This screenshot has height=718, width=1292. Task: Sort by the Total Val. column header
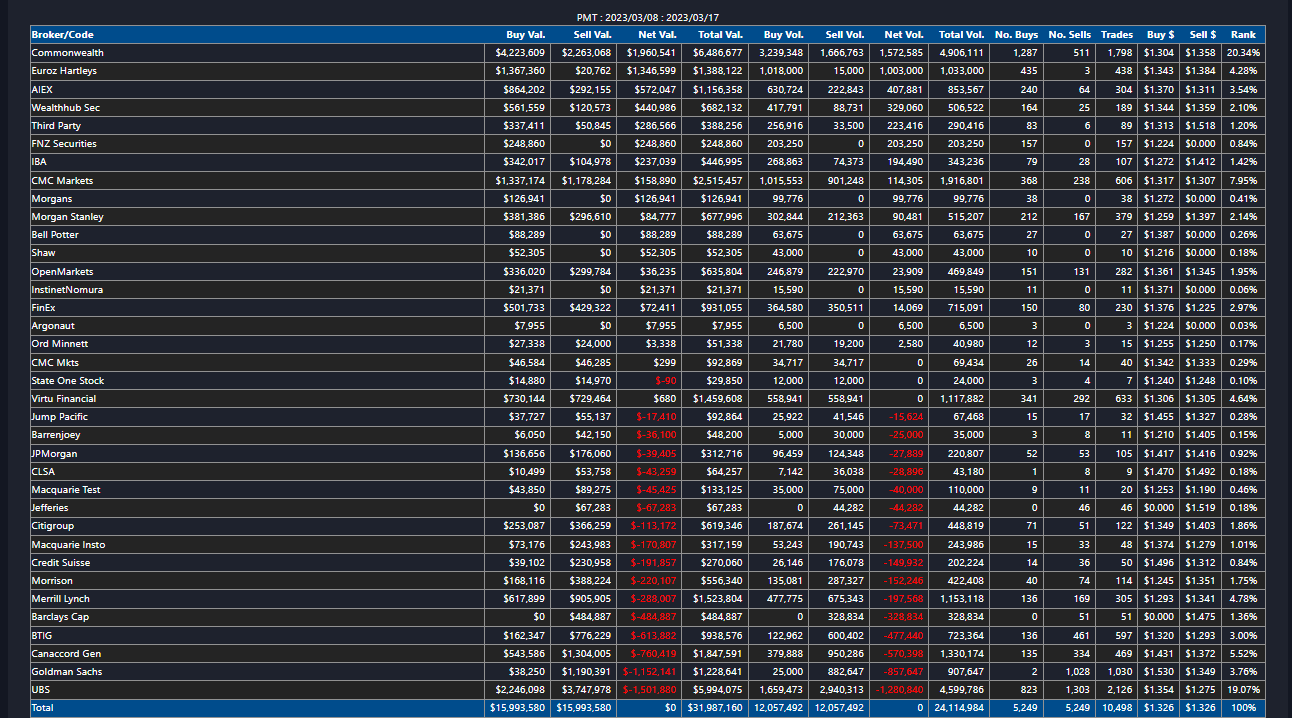coord(721,35)
